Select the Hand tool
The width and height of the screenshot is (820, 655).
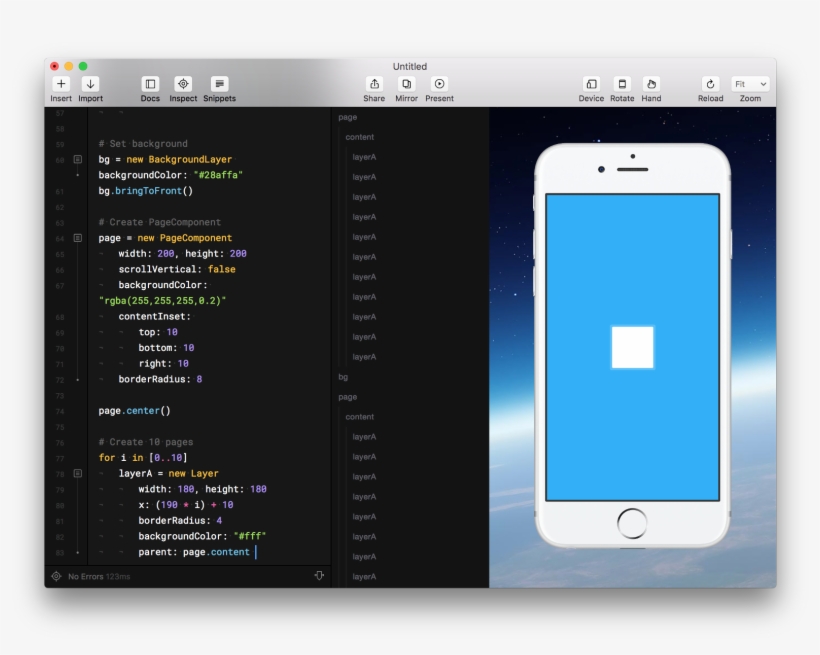651,86
